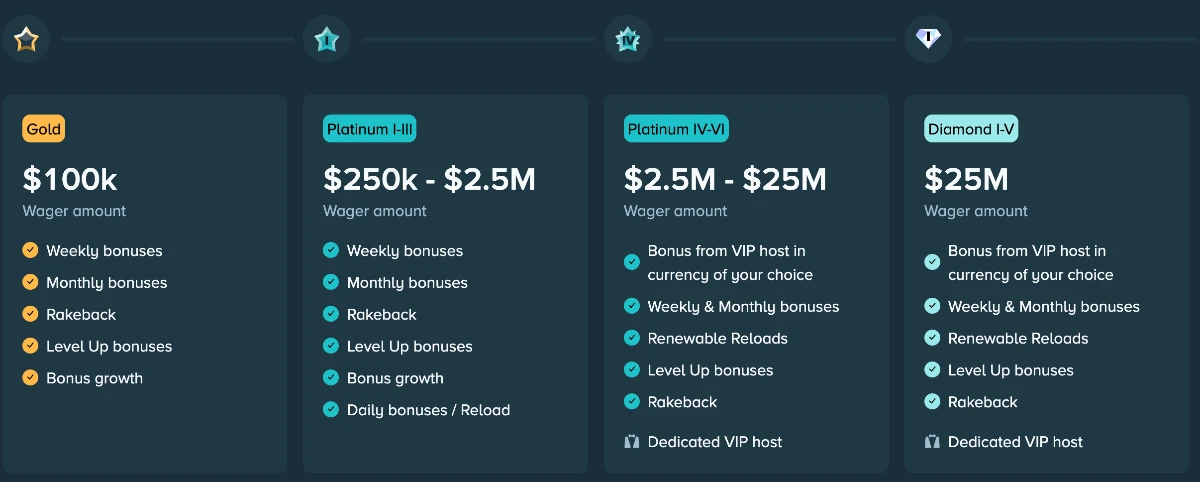Click the $100k wager amount
Screen dimensions: 1200x482
click(70, 180)
